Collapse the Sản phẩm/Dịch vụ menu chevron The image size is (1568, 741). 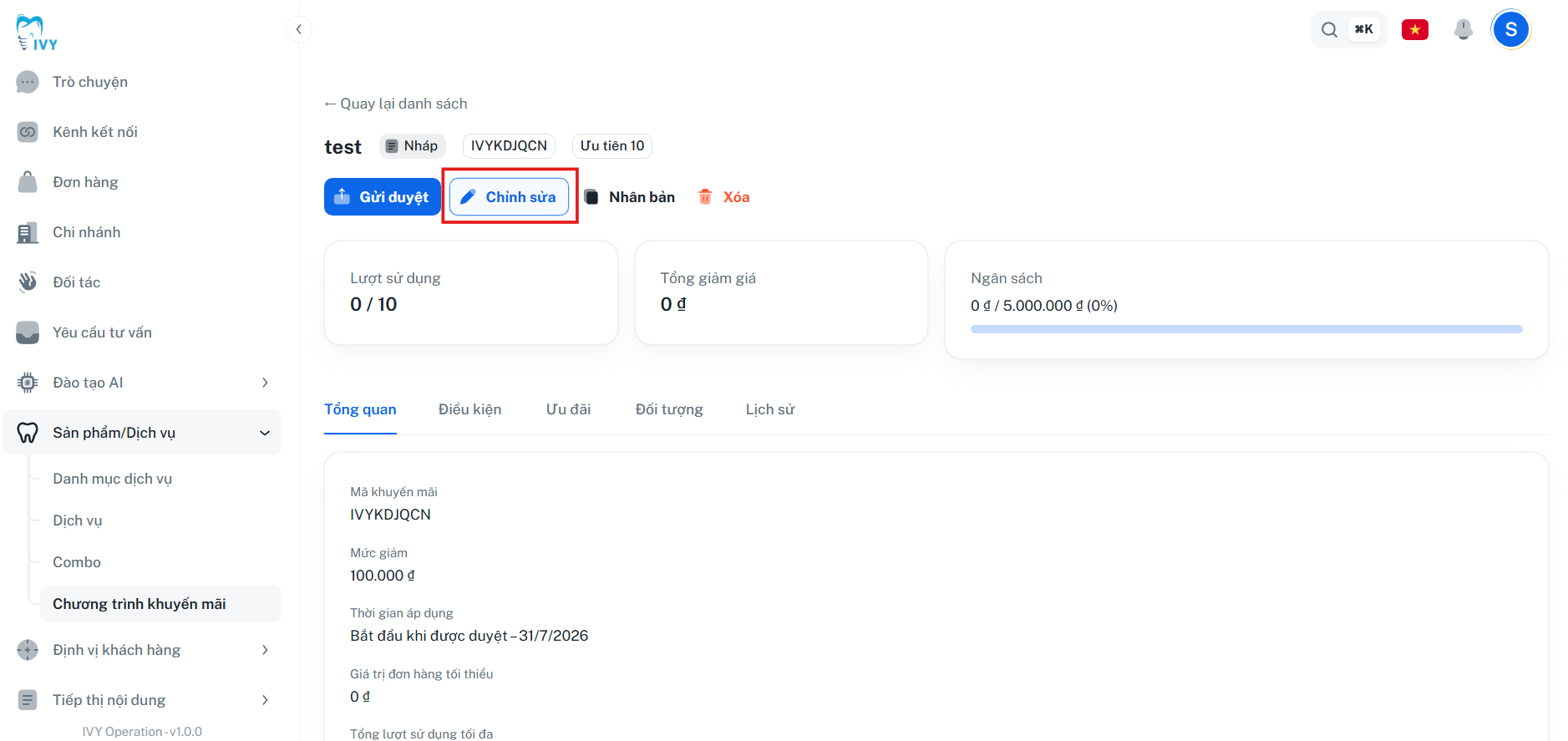pos(265,433)
